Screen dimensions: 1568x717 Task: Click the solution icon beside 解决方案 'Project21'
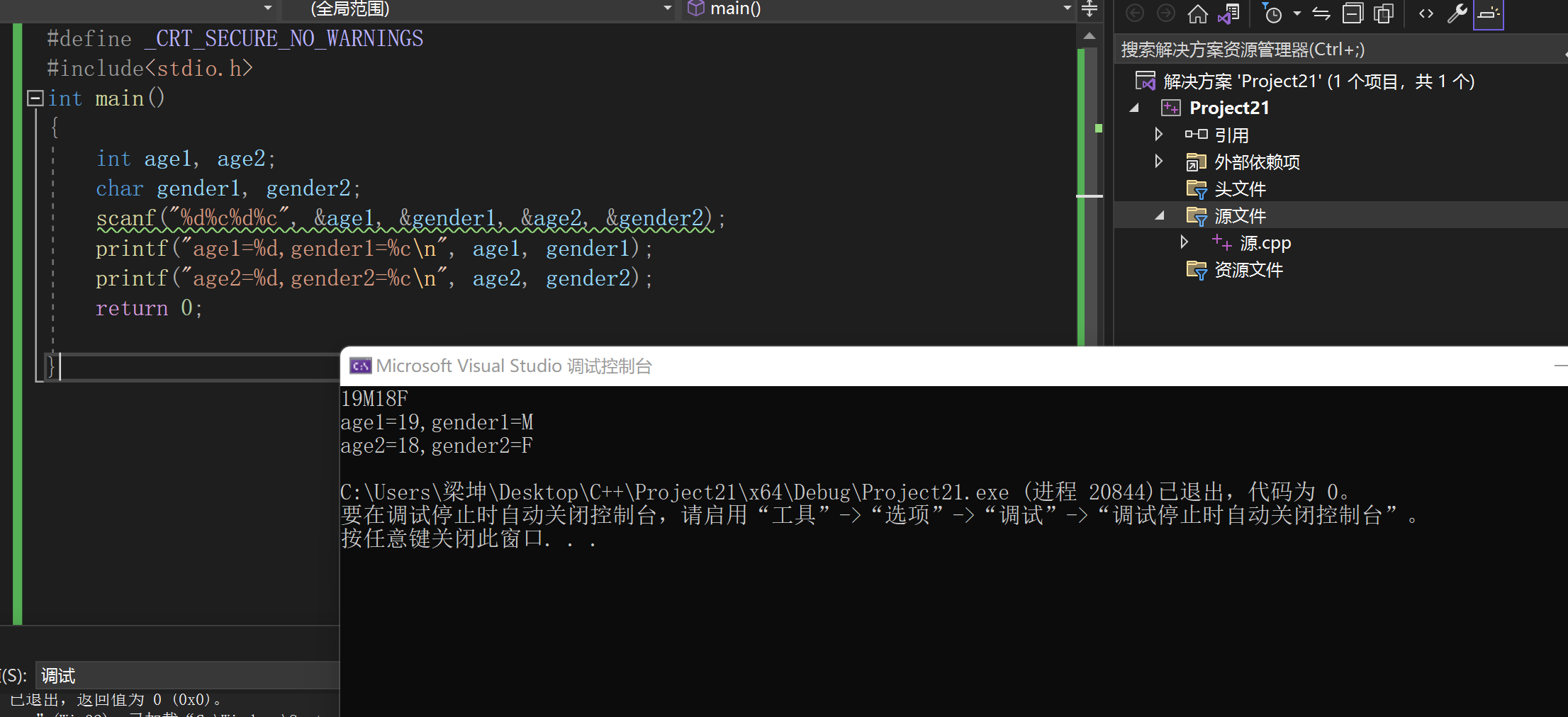pos(1145,81)
